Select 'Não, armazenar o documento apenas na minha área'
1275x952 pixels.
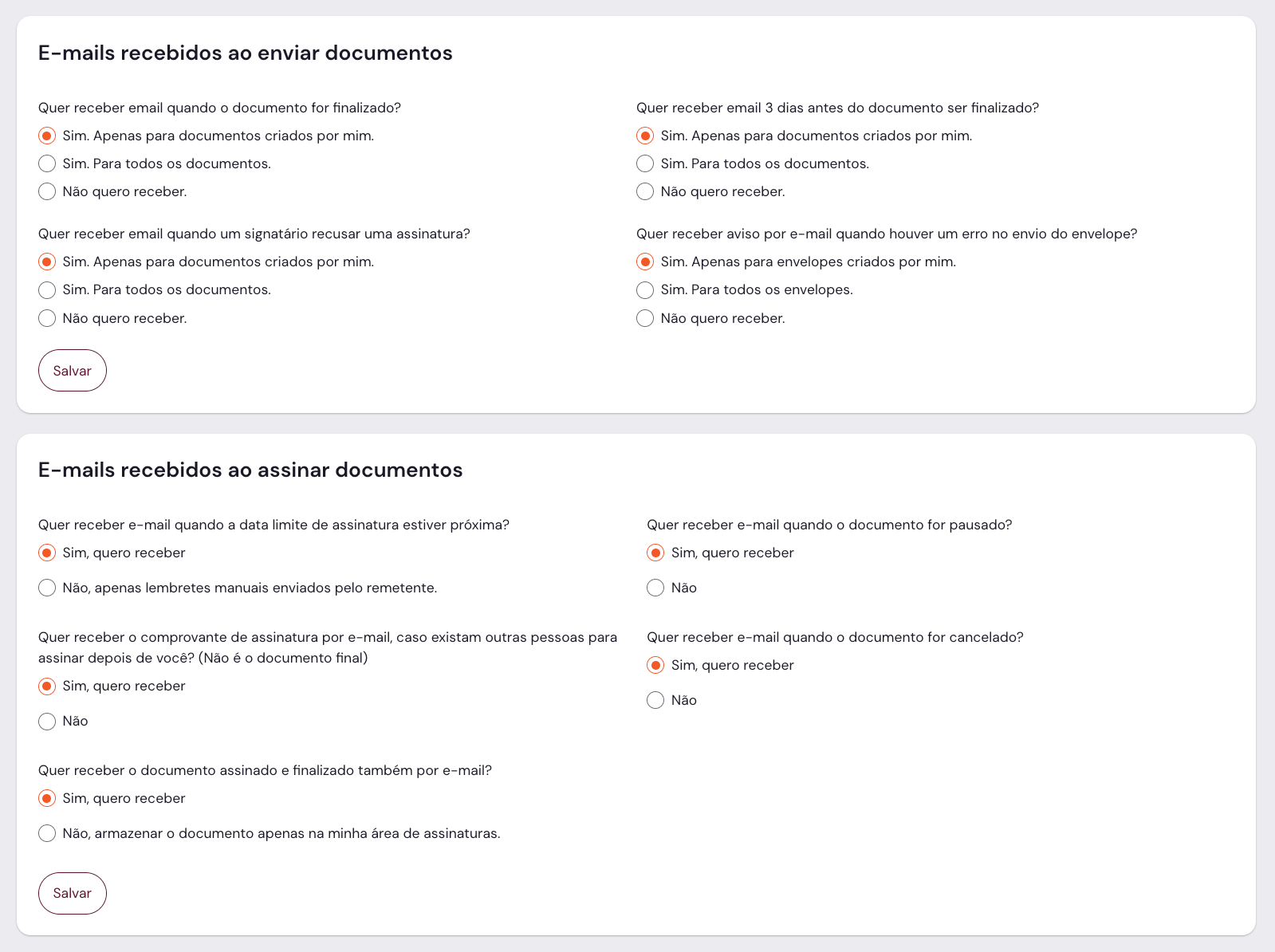pos(47,833)
